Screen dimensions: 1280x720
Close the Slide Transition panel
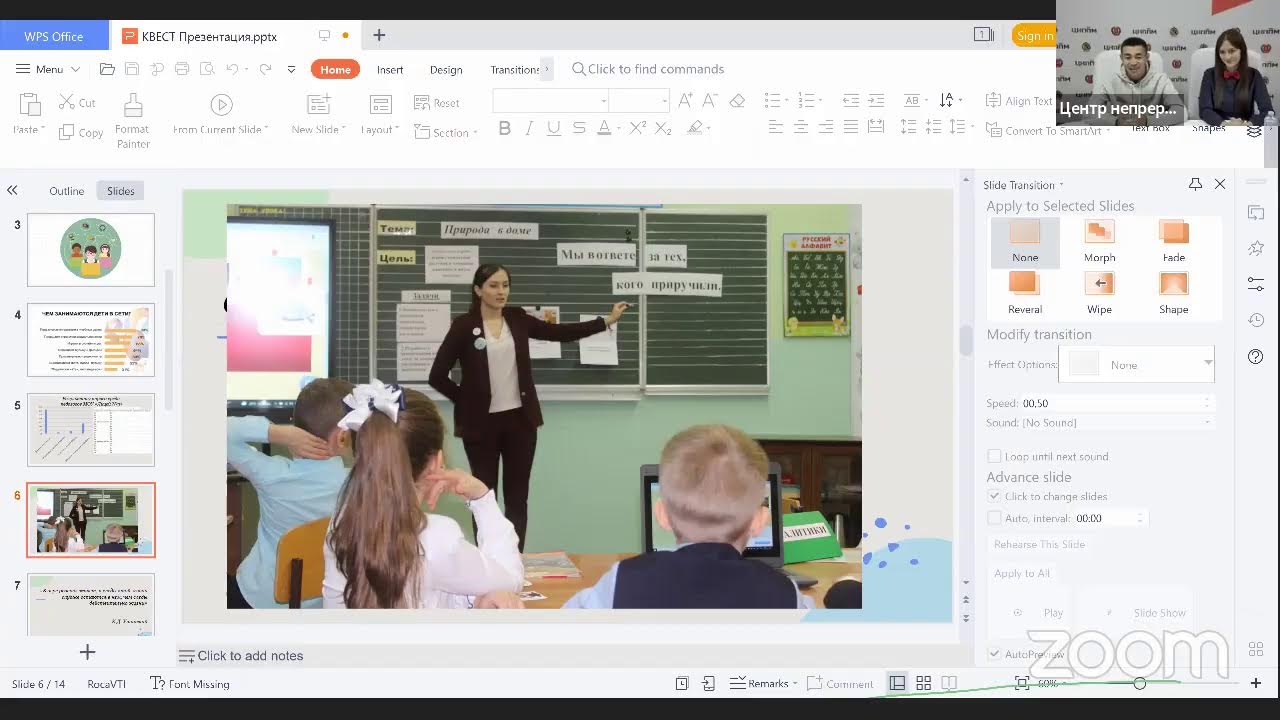(1220, 184)
